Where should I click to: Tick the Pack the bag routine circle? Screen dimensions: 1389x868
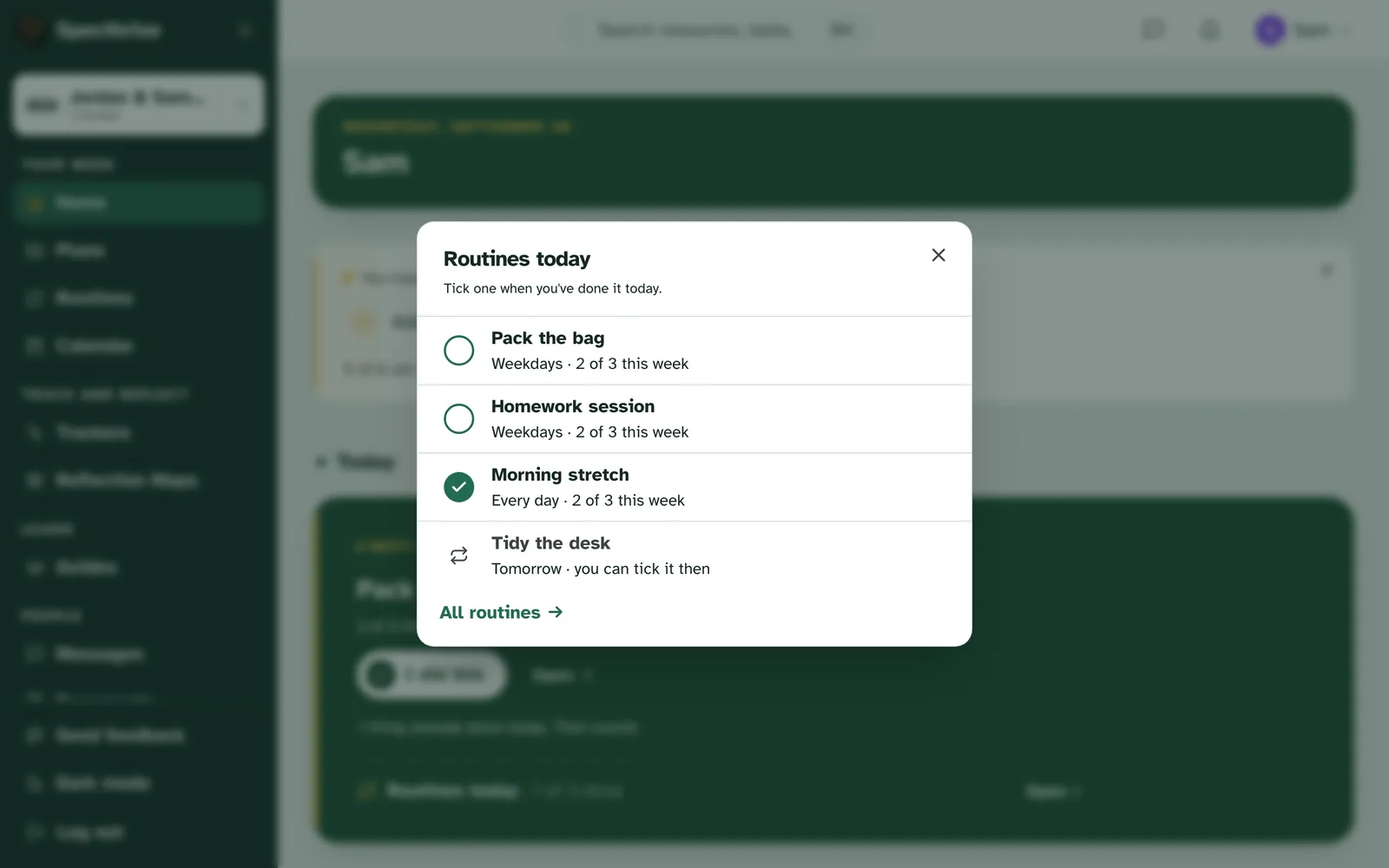click(x=459, y=351)
